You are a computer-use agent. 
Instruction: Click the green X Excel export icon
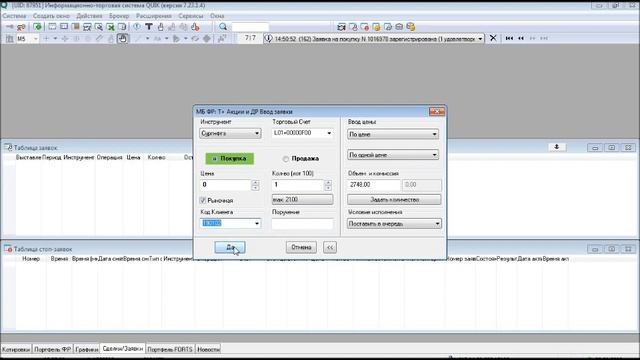click(x=111, y=27)
